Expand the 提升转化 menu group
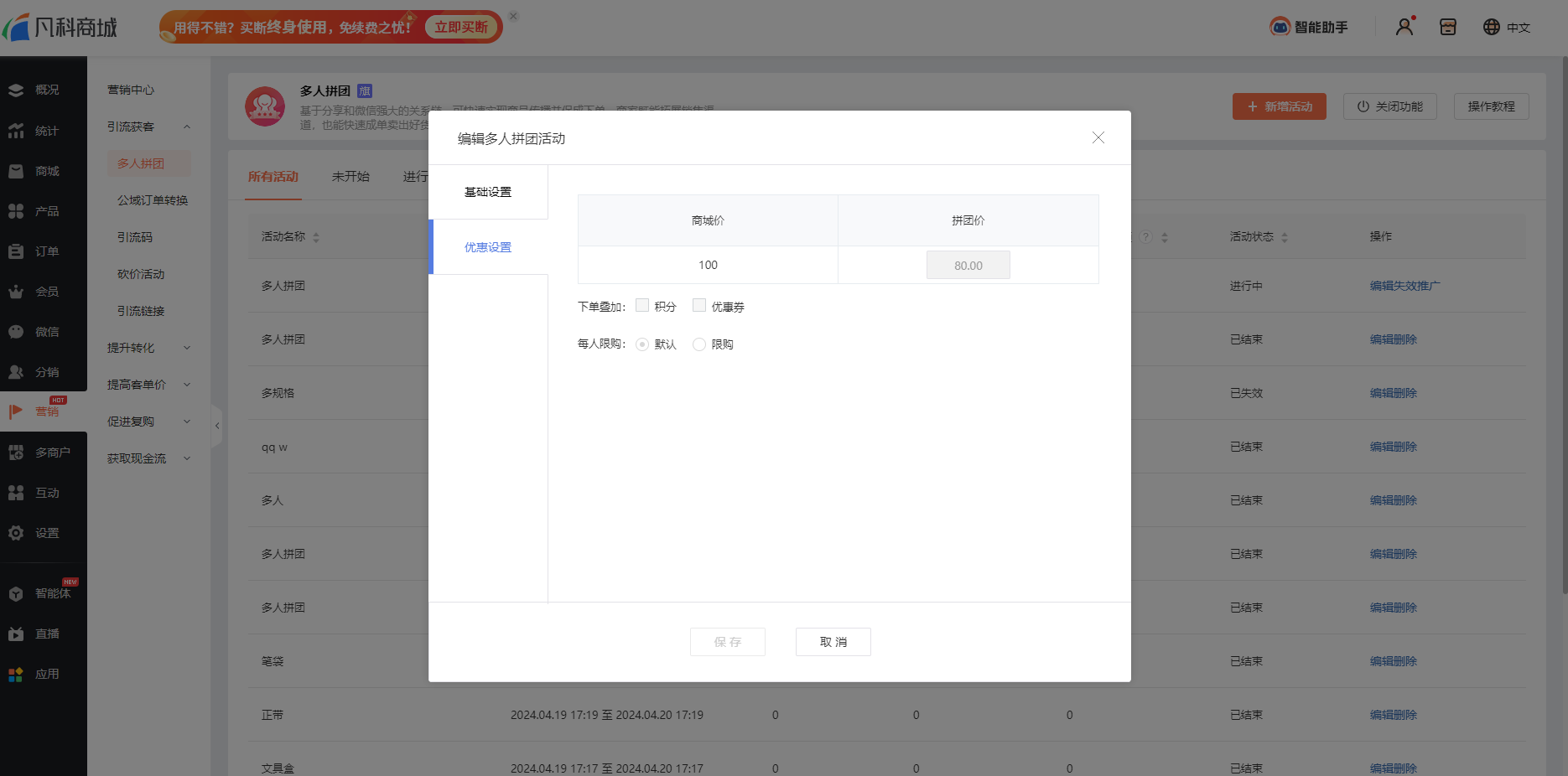Screen dimensions: 1568x776 point(187,348)
